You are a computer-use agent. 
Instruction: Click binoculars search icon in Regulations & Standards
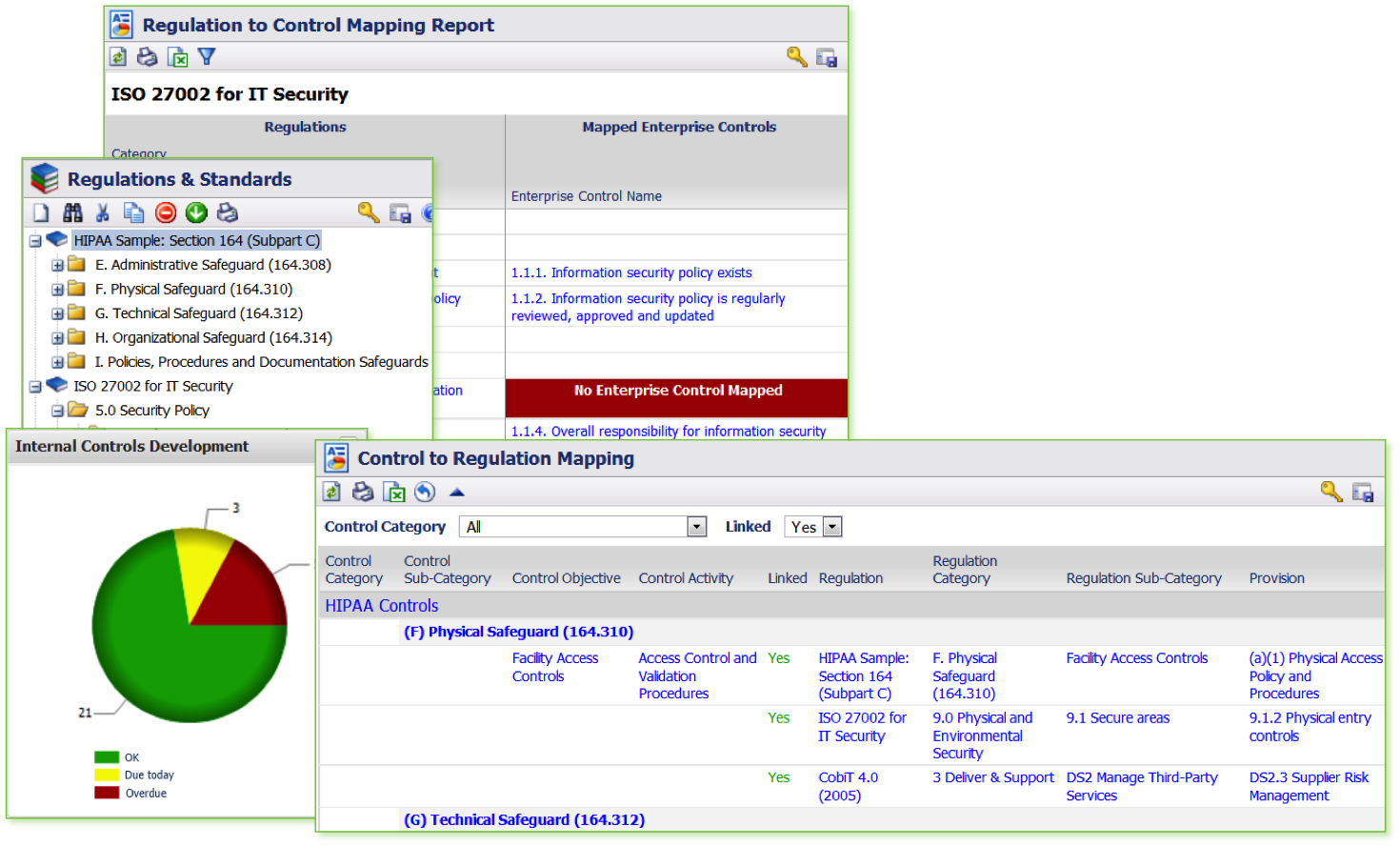72,213
